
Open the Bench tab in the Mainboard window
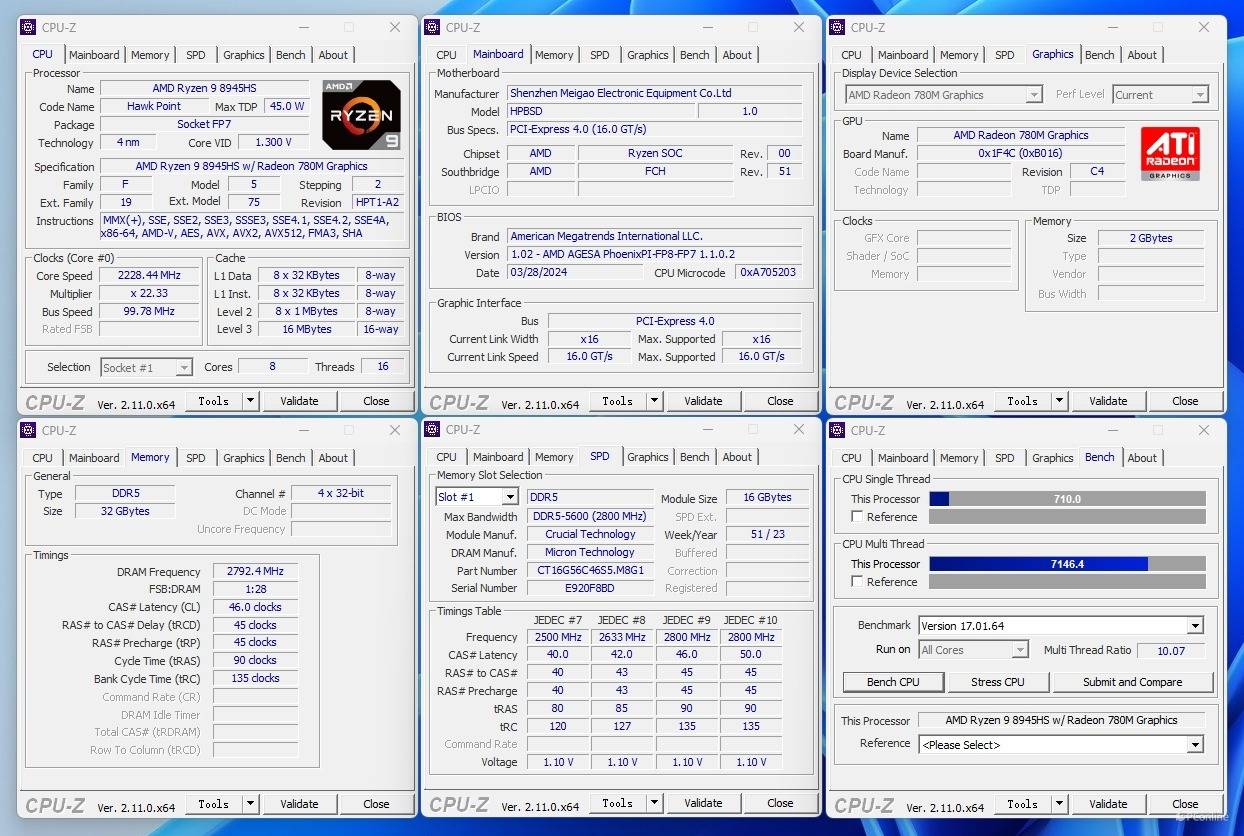(694, 55)
